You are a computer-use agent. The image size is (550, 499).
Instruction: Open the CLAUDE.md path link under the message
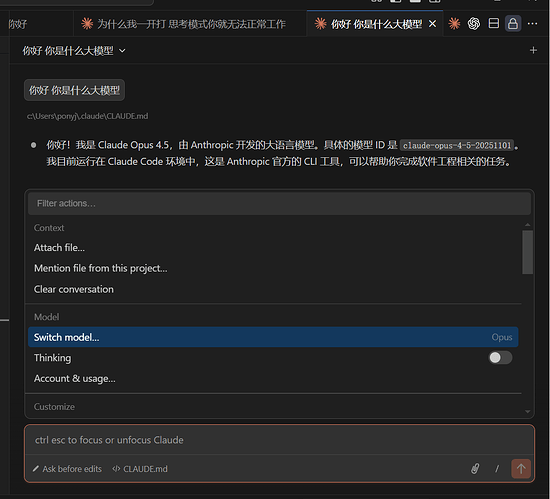pyautogui.click(x=87, y=116)
